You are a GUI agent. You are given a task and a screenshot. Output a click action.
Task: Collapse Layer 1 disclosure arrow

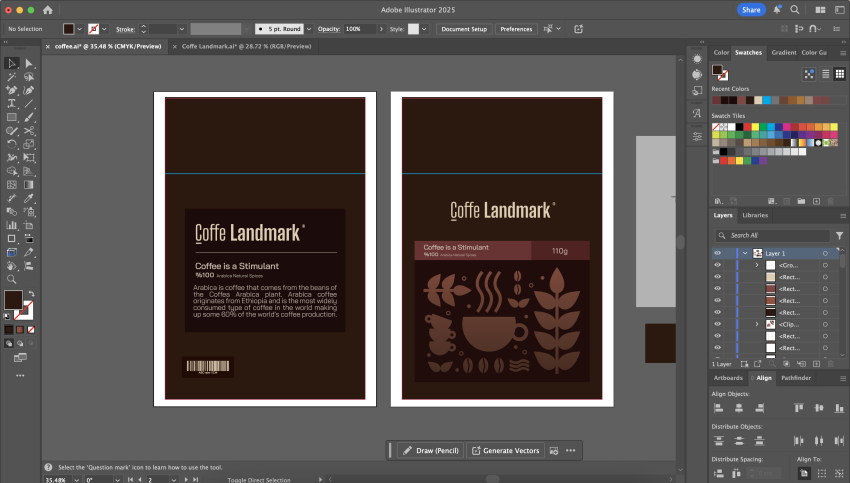tap(745, 253)
